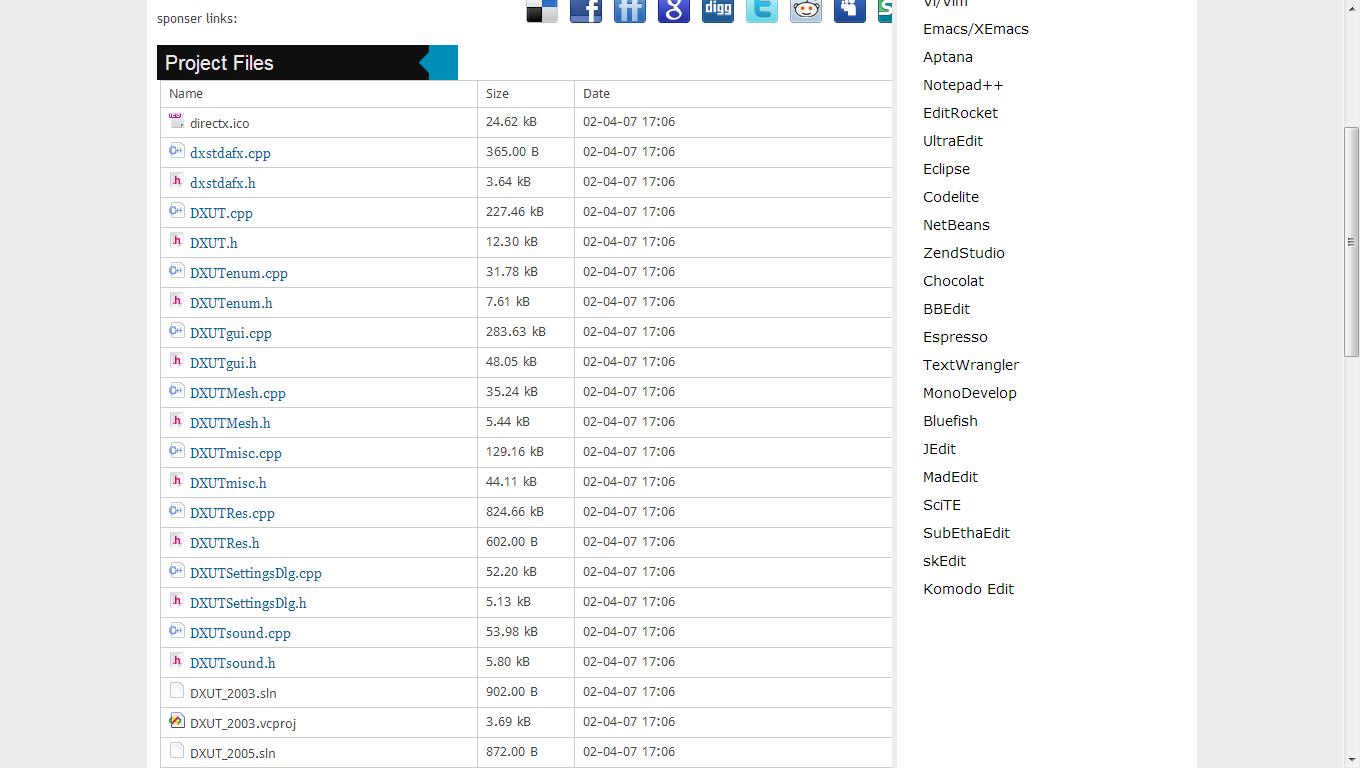Open DXUTSettingsDlg.cpp file link

[255, 573]
